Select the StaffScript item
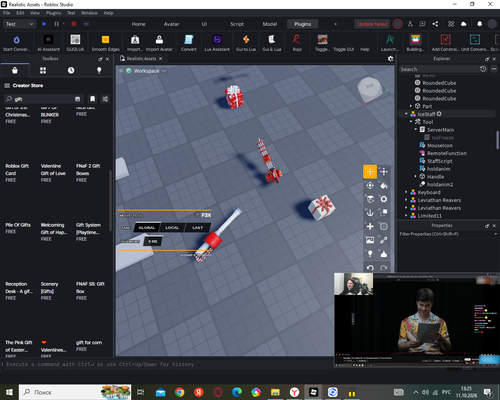 [x=440, y=161]
